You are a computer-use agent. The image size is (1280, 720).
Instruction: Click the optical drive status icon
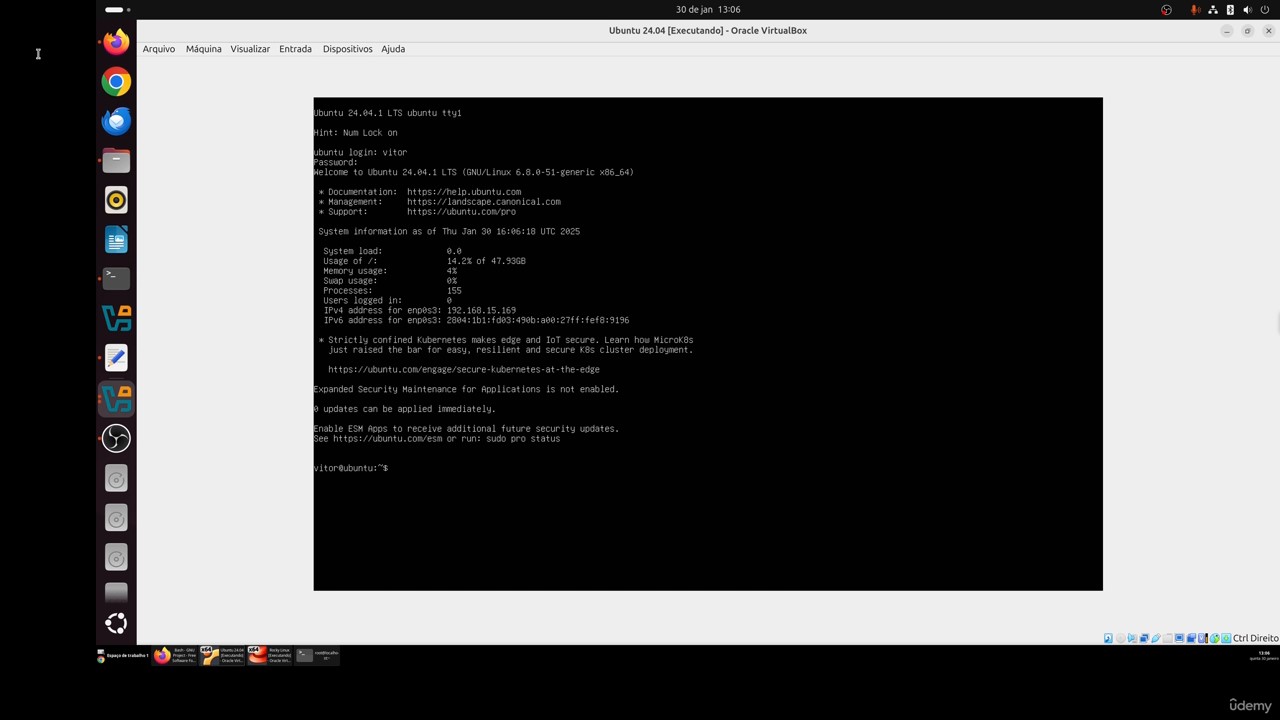pos(1121,638)
